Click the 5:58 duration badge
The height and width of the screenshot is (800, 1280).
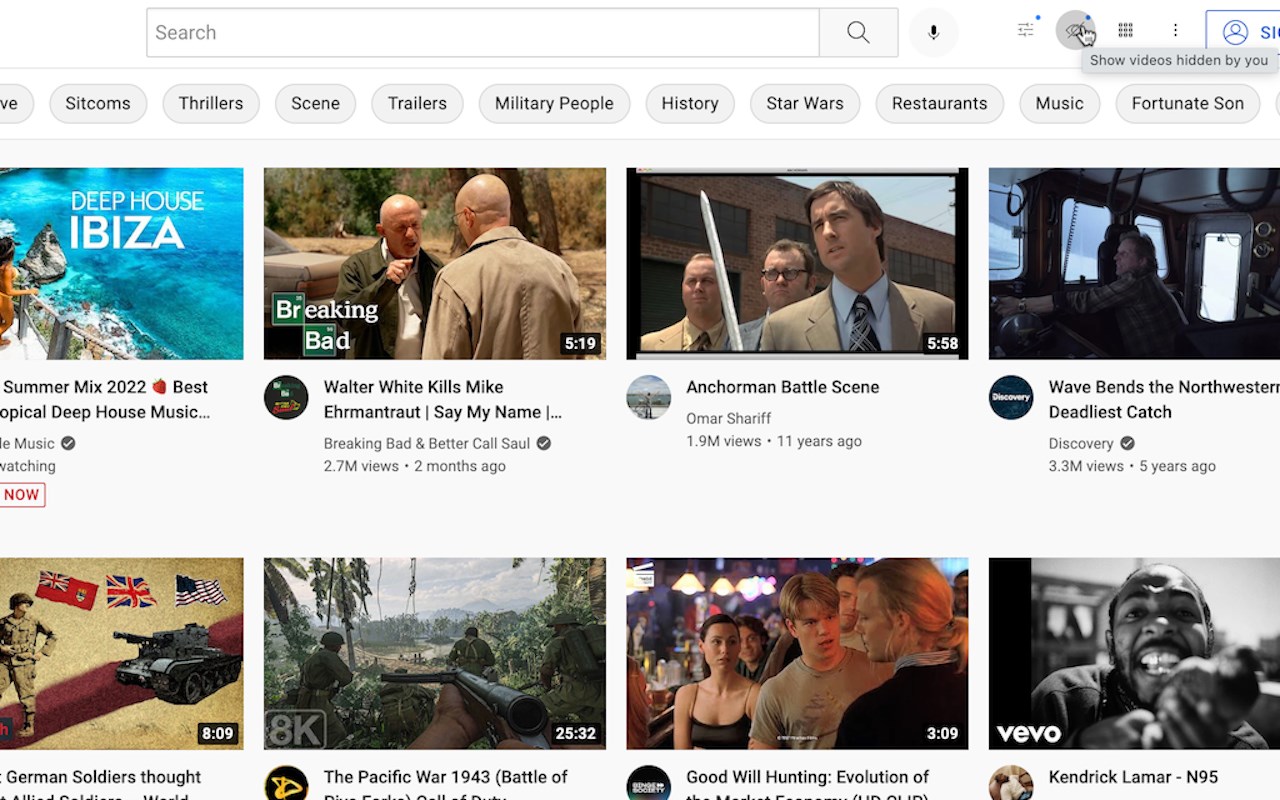click(942, 343)
